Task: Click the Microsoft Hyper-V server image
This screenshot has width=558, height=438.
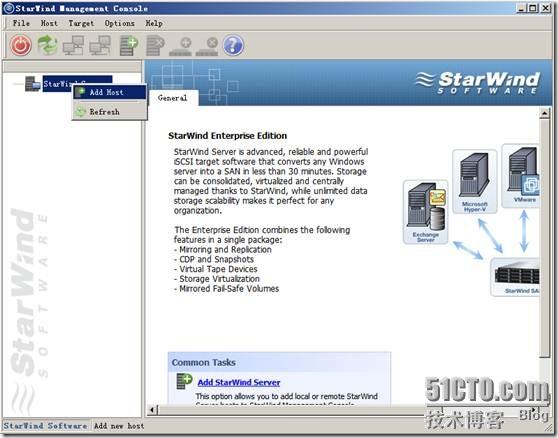Action: [474, 182]
